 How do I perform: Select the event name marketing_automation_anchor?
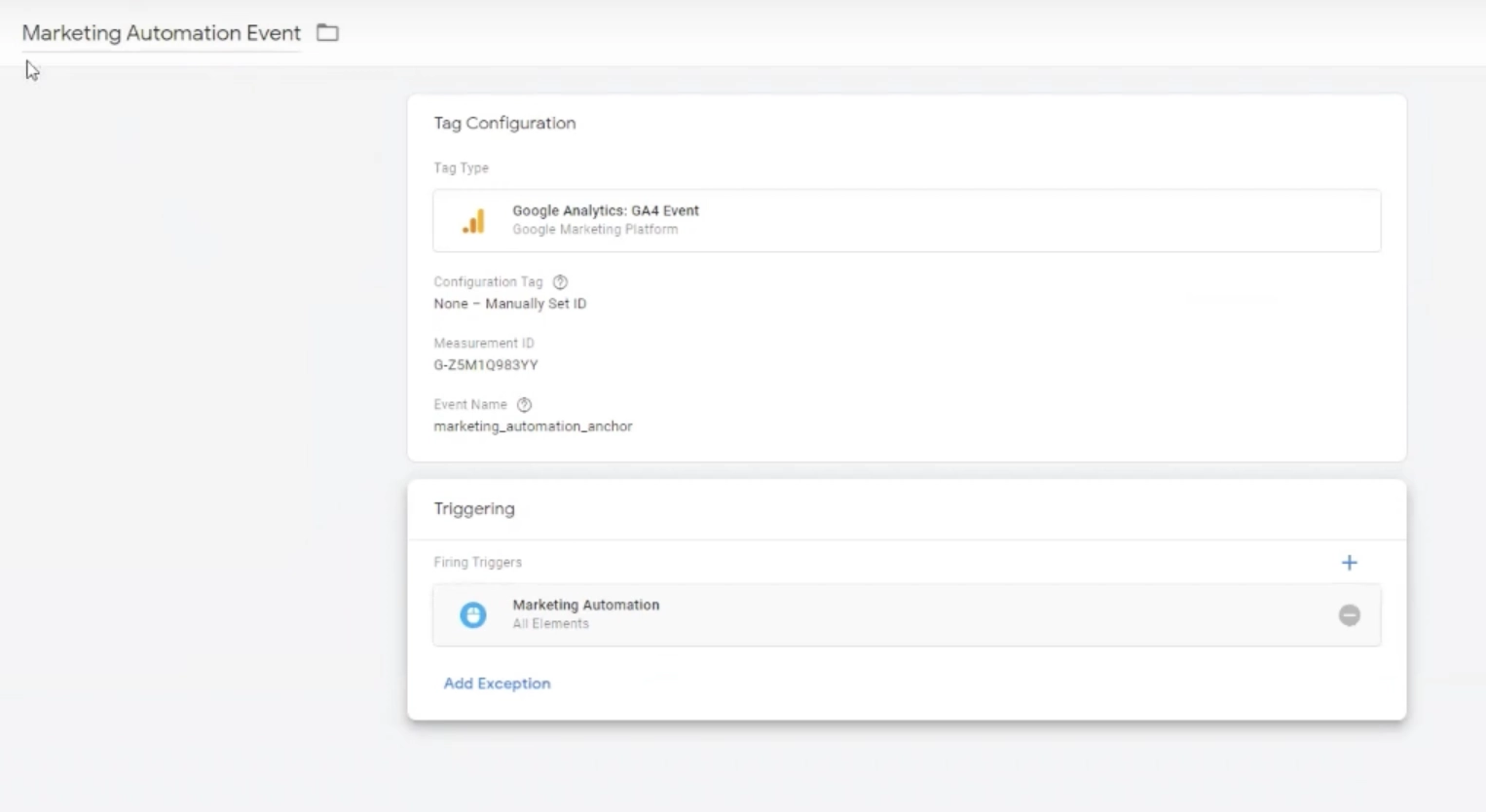(533, 426)
